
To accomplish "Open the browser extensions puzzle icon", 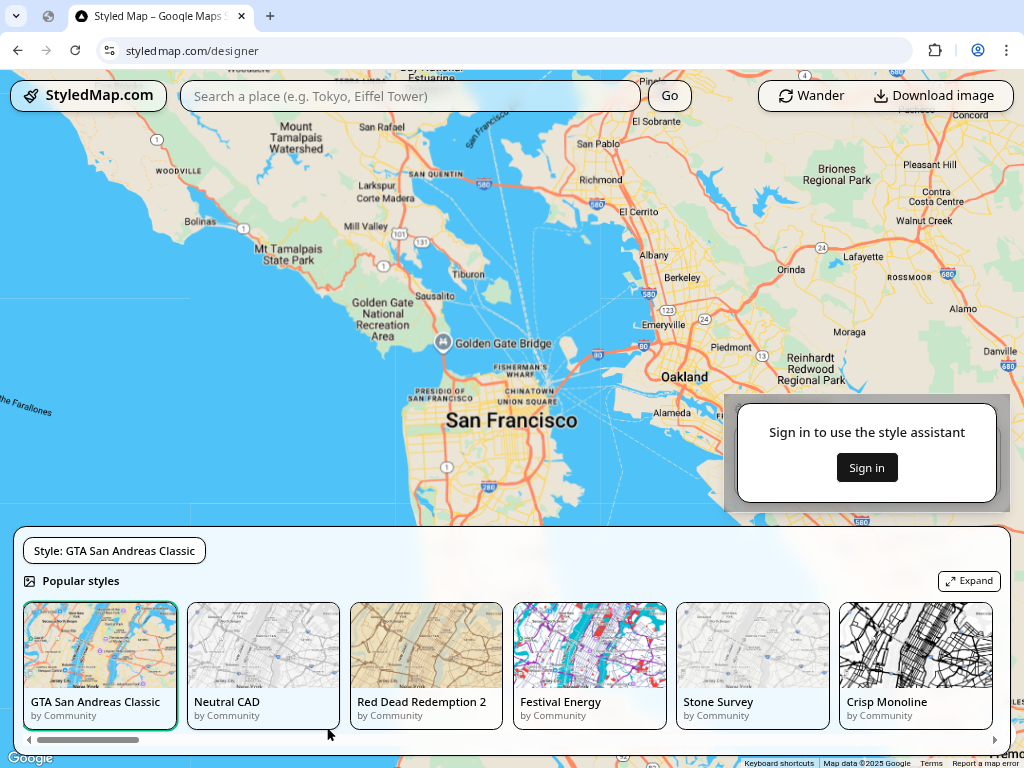I will coord(935,50).
